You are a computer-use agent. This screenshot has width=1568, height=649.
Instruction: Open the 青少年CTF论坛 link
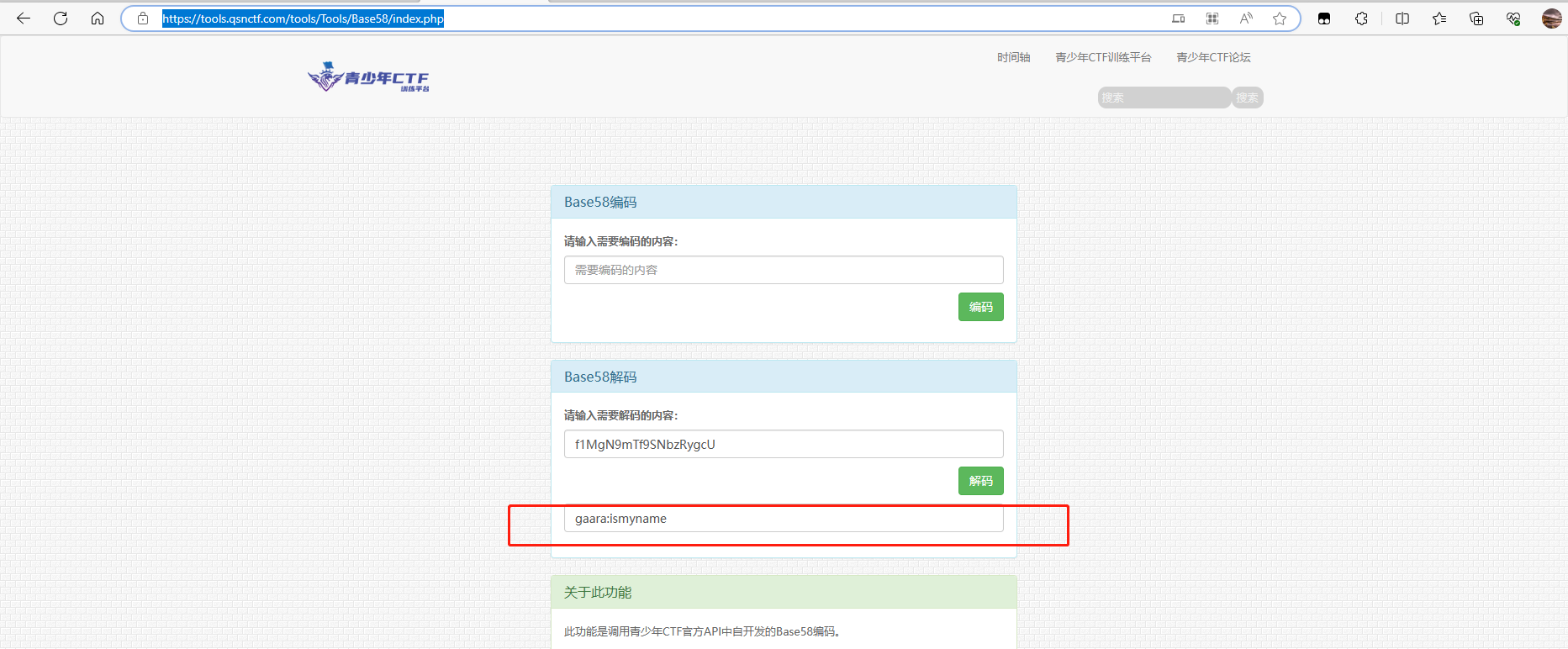click(1213, 57)
